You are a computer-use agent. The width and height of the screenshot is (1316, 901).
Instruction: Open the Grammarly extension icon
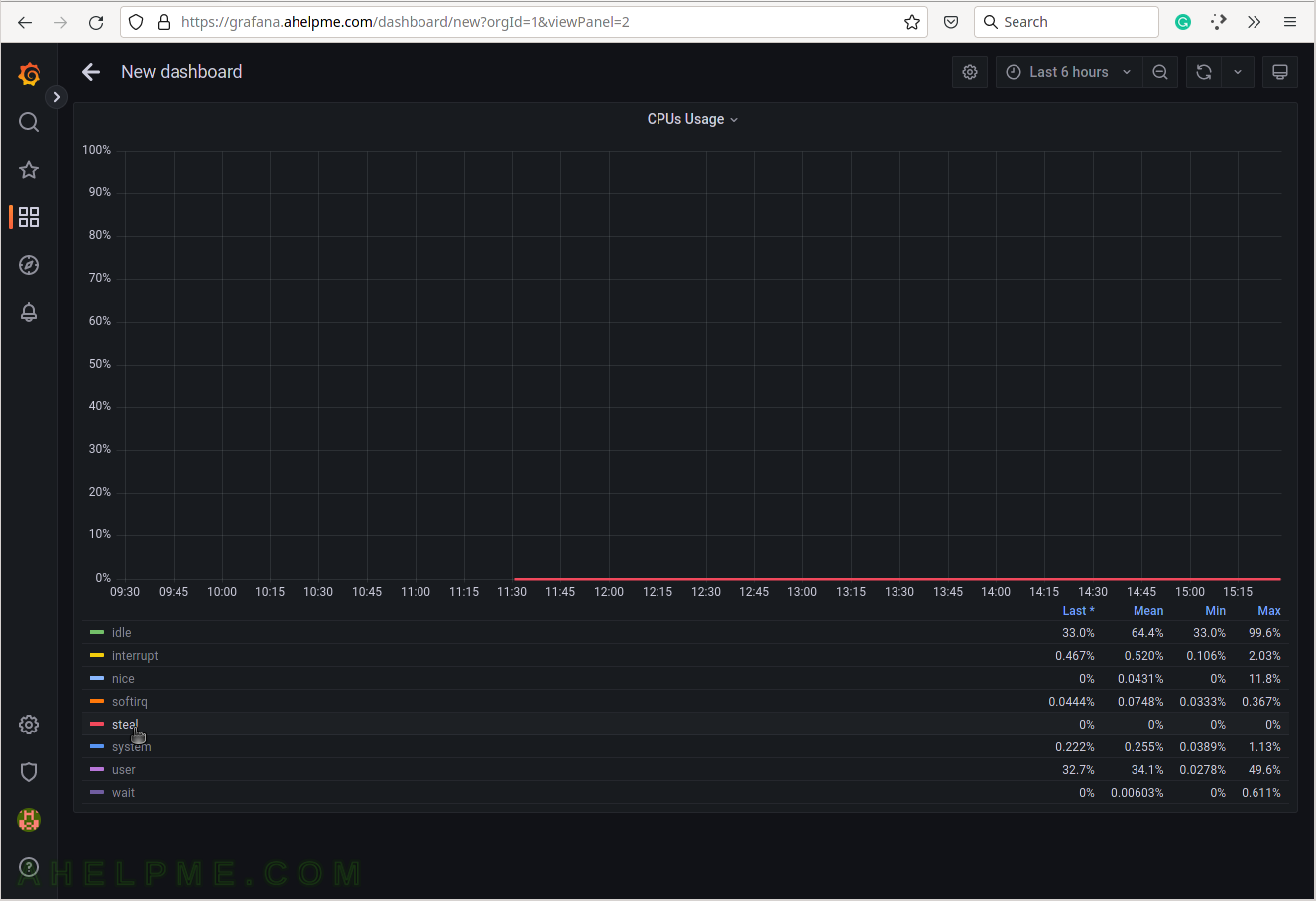pos(1183,22)
